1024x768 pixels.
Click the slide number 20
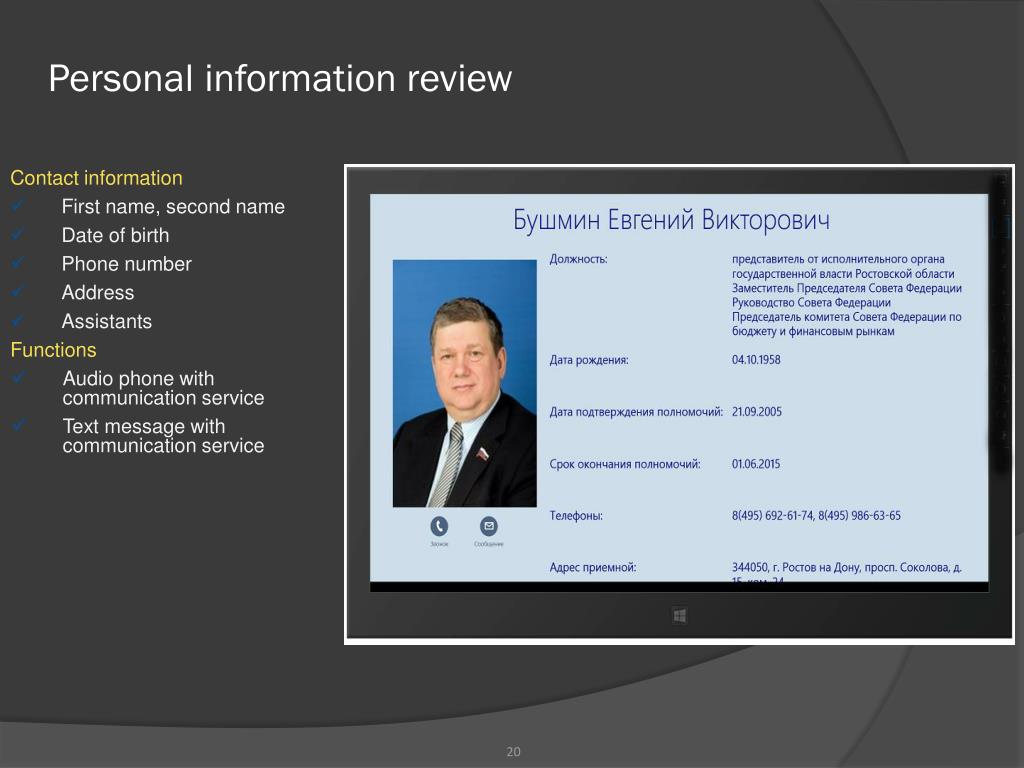tap(513, 752)
